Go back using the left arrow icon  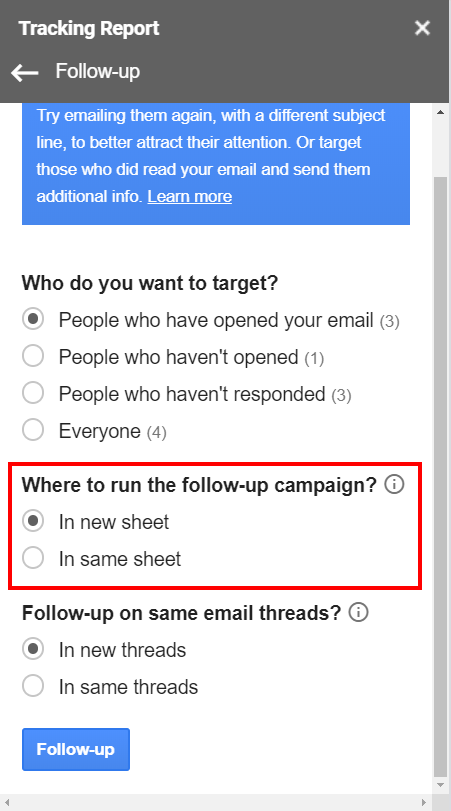click(x=24, y=73)
